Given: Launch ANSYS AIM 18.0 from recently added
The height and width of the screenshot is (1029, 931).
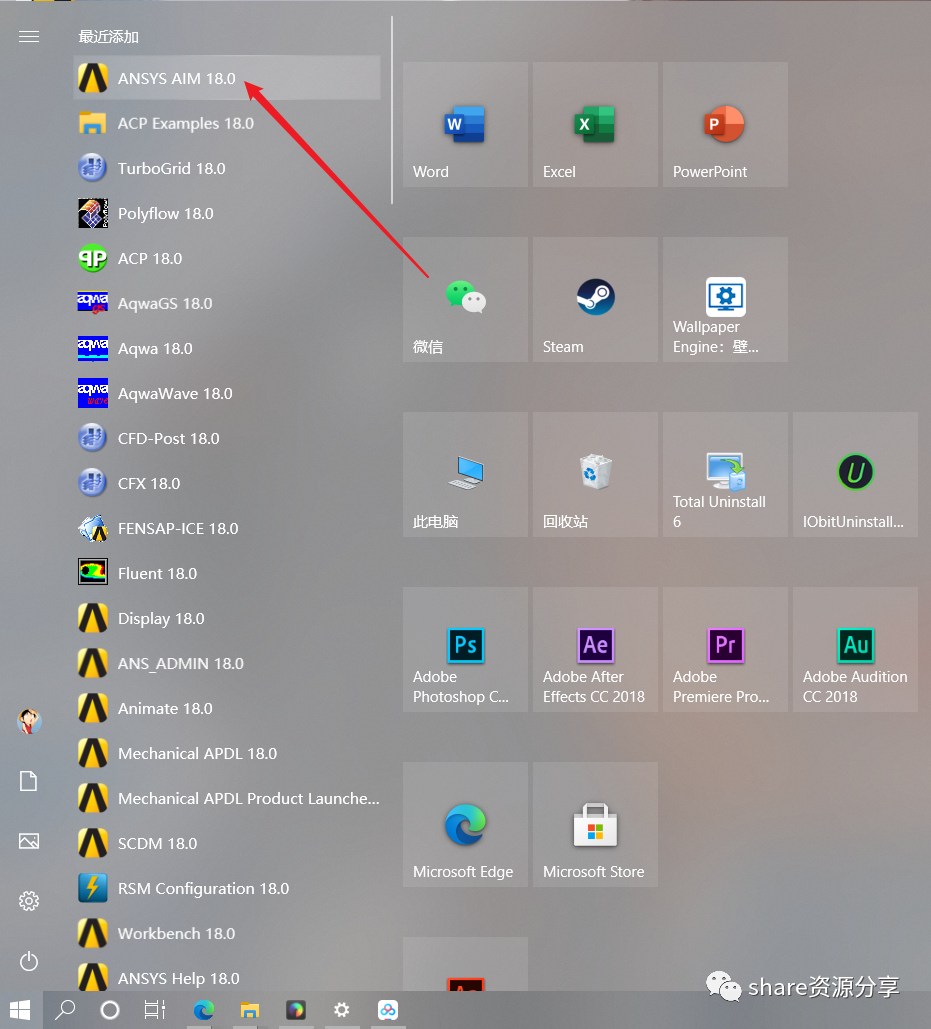Looking at the screenshot, I should [227, 78].
